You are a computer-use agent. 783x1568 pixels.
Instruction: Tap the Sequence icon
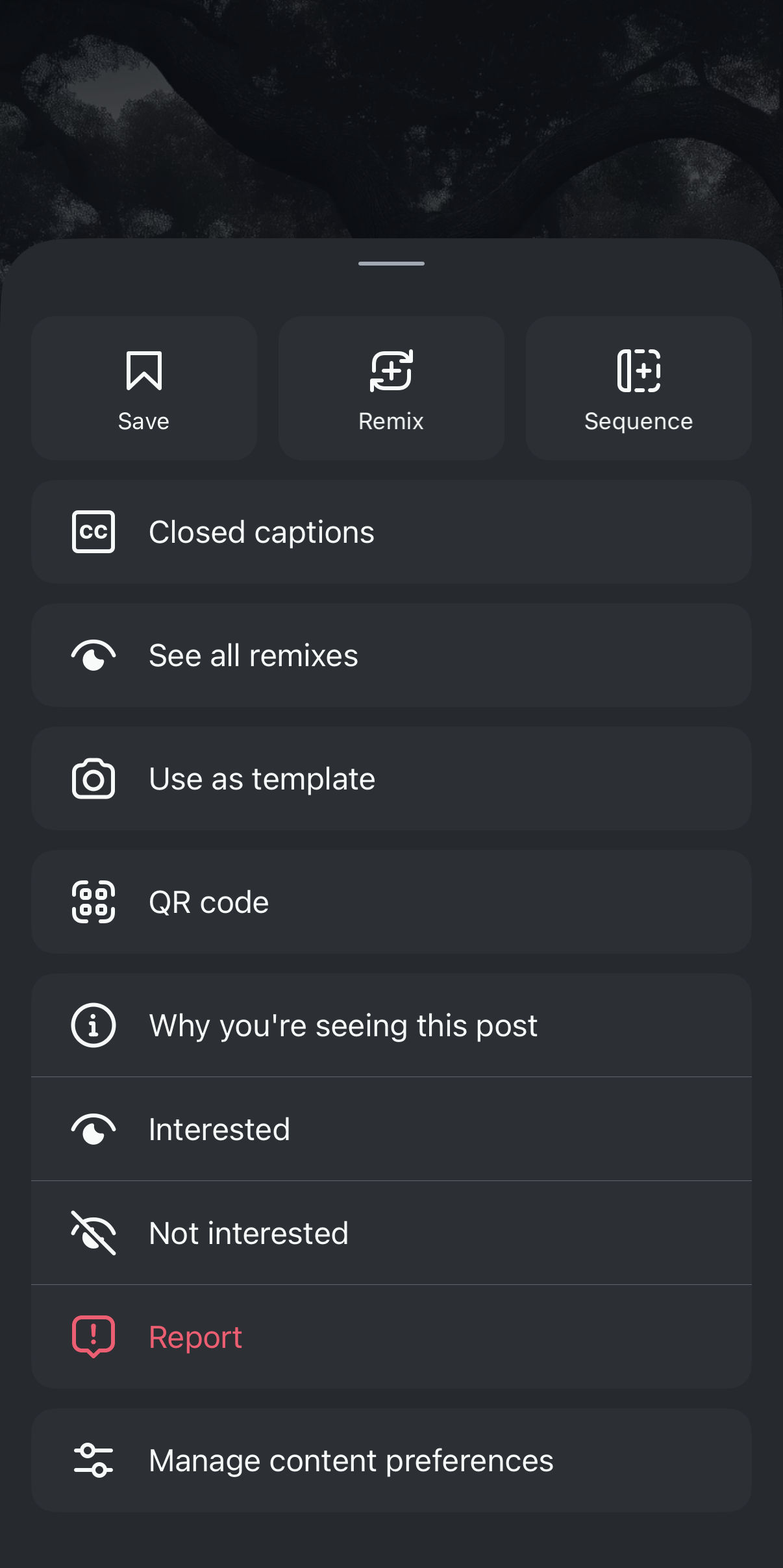[639, 371]
